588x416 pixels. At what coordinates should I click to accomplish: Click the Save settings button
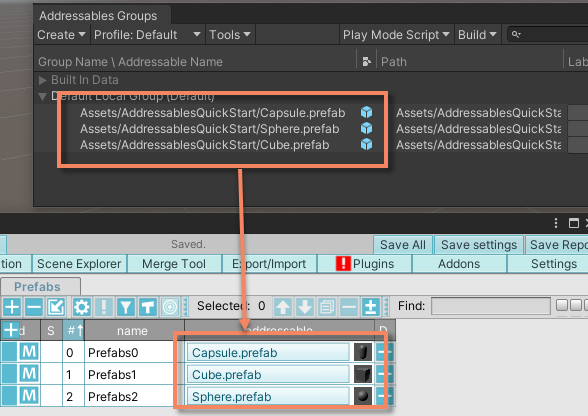pyautogui.click(x=479, y=245)
